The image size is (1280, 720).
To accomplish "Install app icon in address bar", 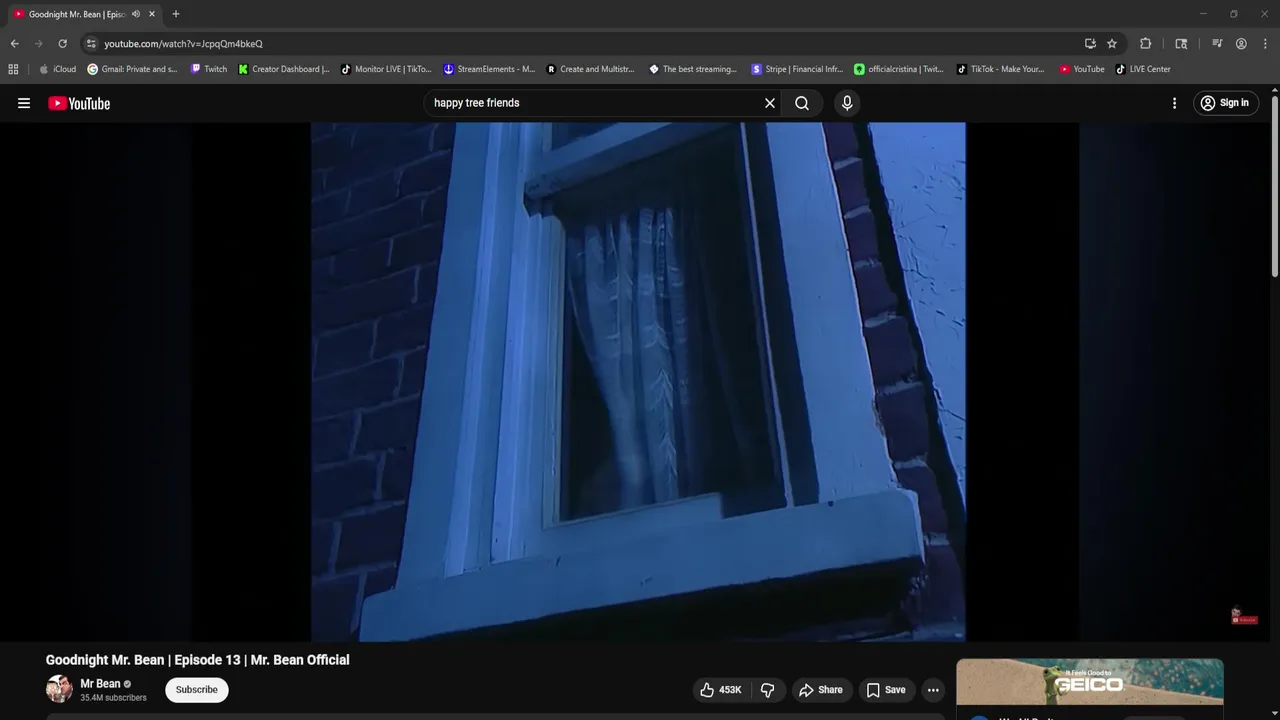I will 1090,44.
